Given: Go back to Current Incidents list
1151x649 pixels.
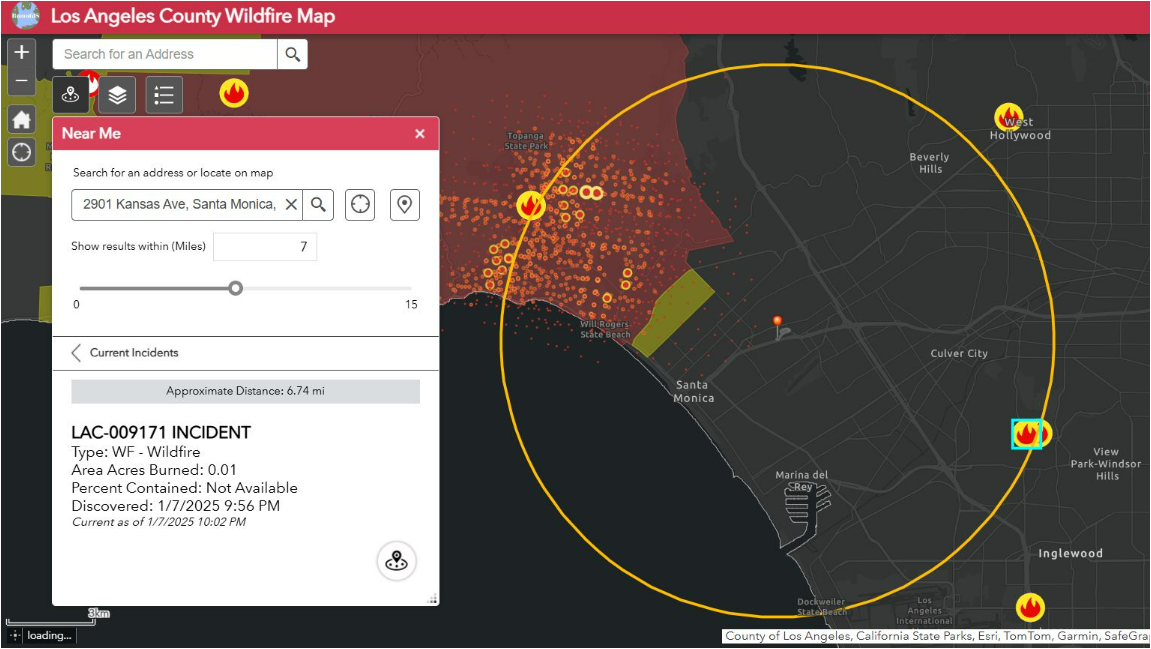Looking at the screenshot, I should (x=77, y=353).
